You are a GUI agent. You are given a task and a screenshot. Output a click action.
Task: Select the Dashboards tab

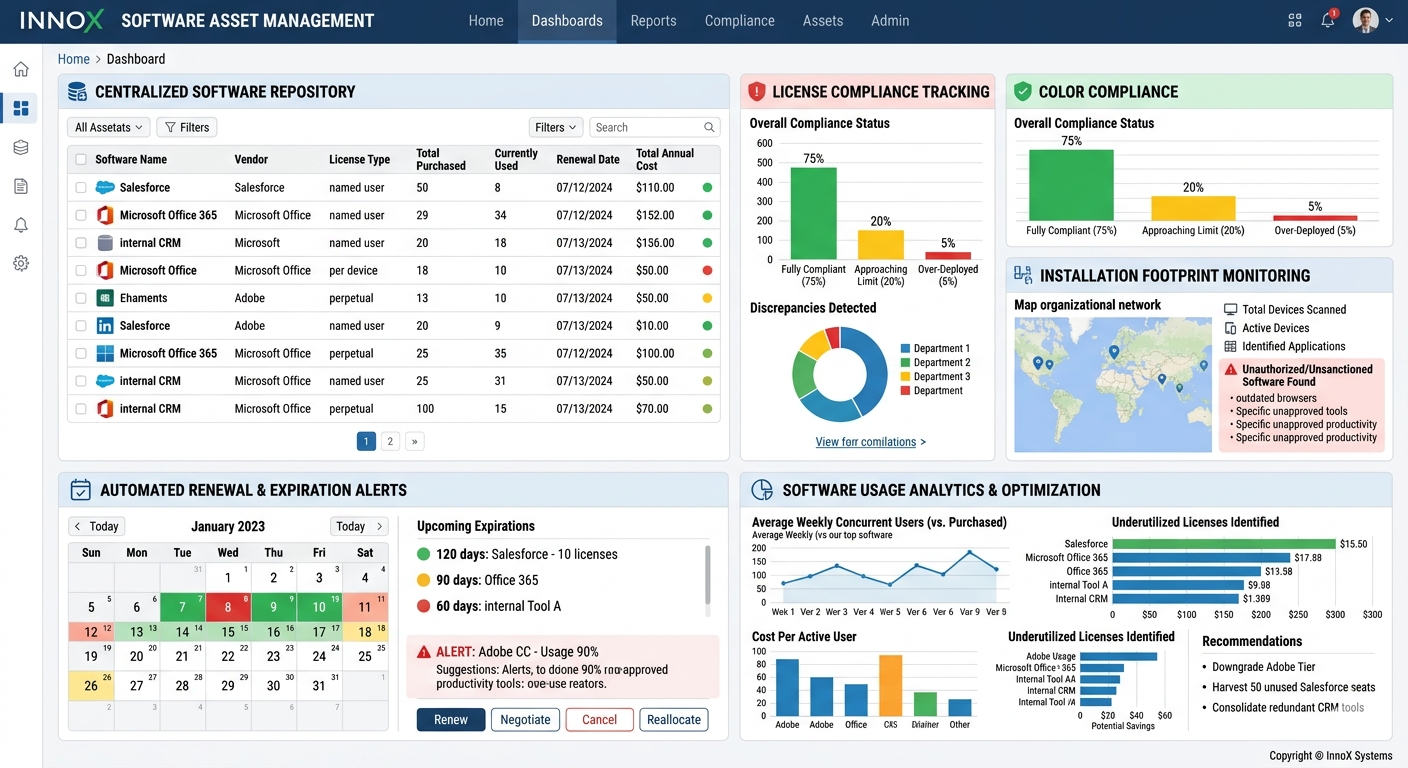click(x=567, y=20)
